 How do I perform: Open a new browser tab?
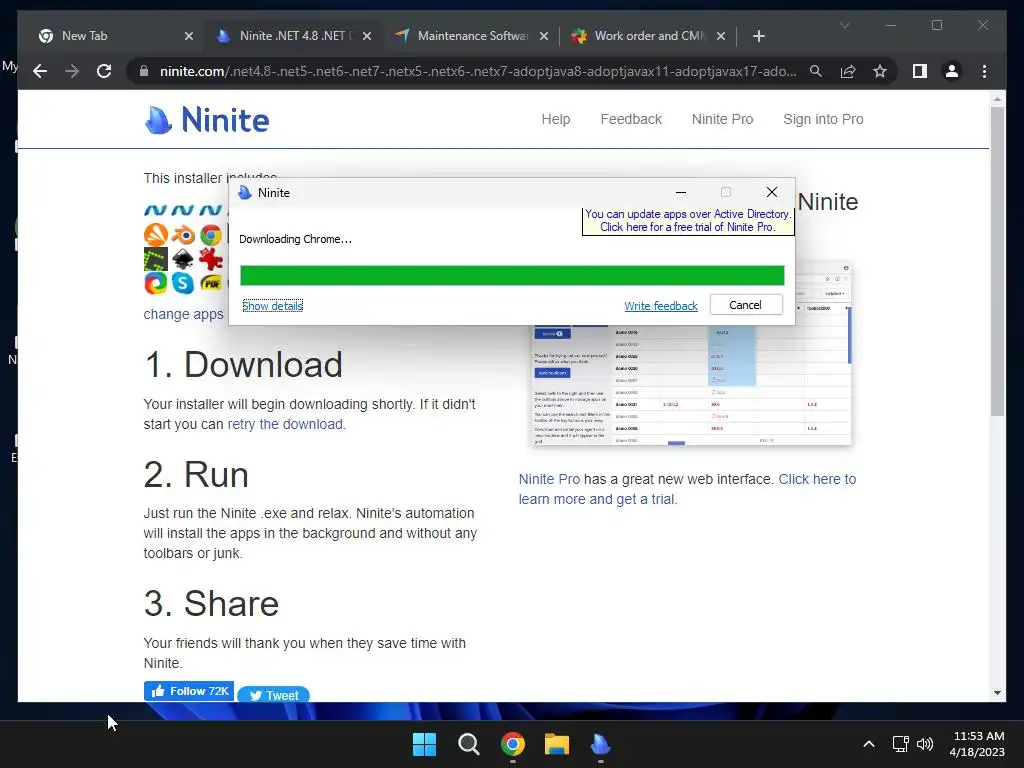(x=758, y=36)
